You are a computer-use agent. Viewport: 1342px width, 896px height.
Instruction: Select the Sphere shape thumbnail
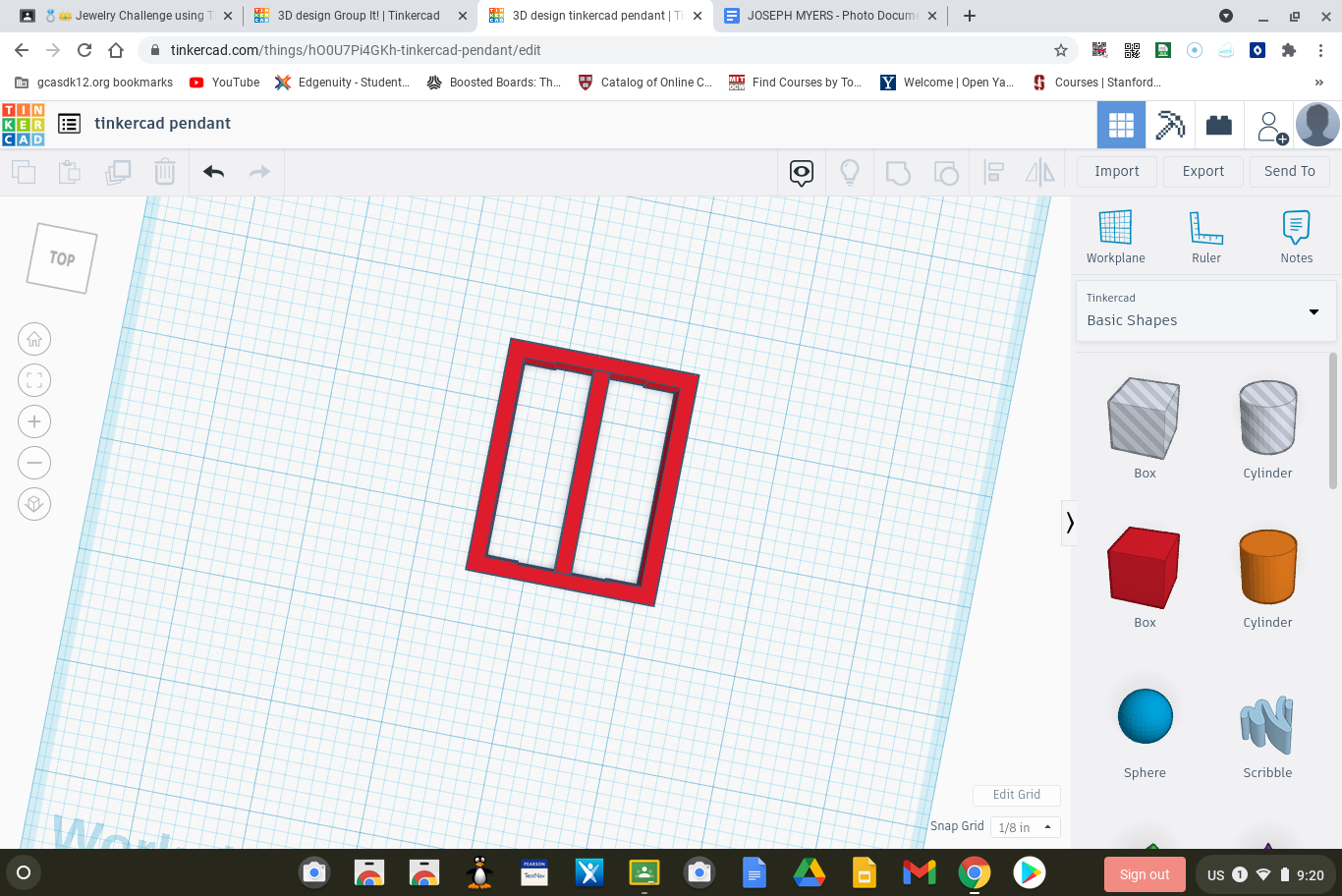pyautogui.click(x=1145, y=715)
